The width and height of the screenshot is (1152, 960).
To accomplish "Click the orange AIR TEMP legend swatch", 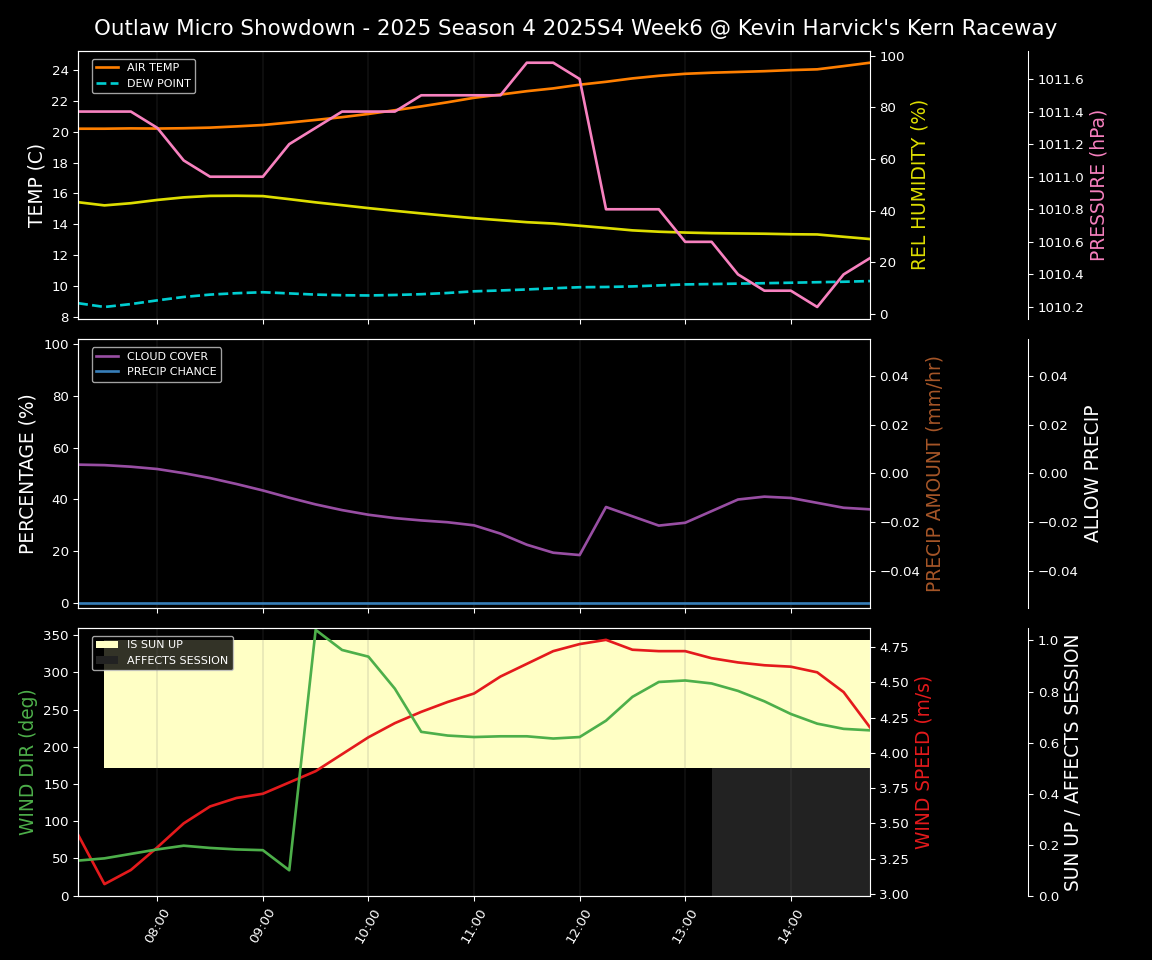I will click(x=108, y=68).
